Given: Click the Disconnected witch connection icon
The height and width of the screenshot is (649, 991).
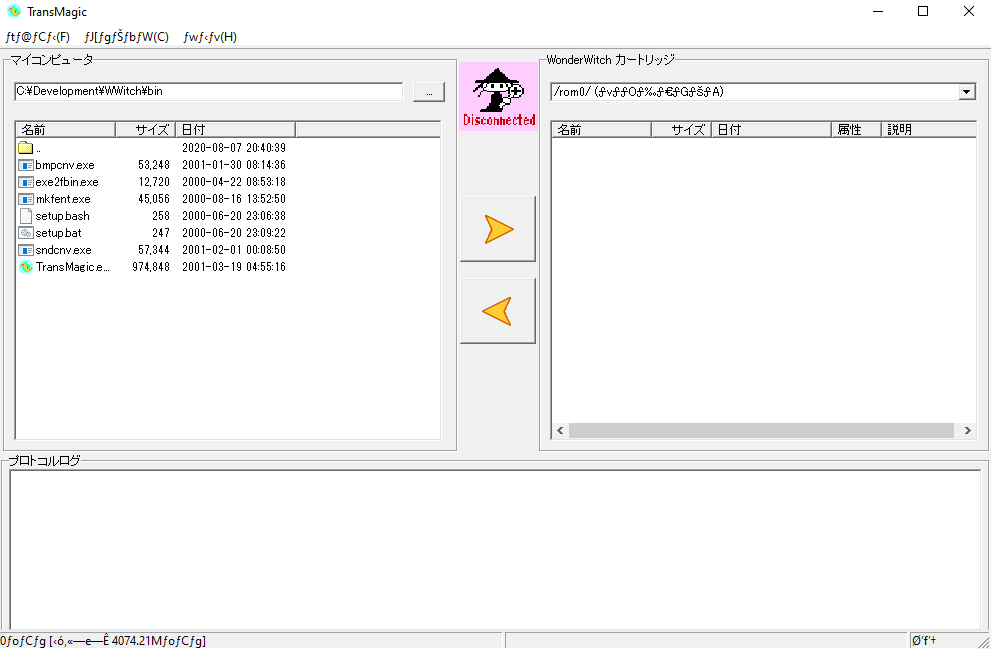Looking at the screenshot, I should (x=498, y=96).
